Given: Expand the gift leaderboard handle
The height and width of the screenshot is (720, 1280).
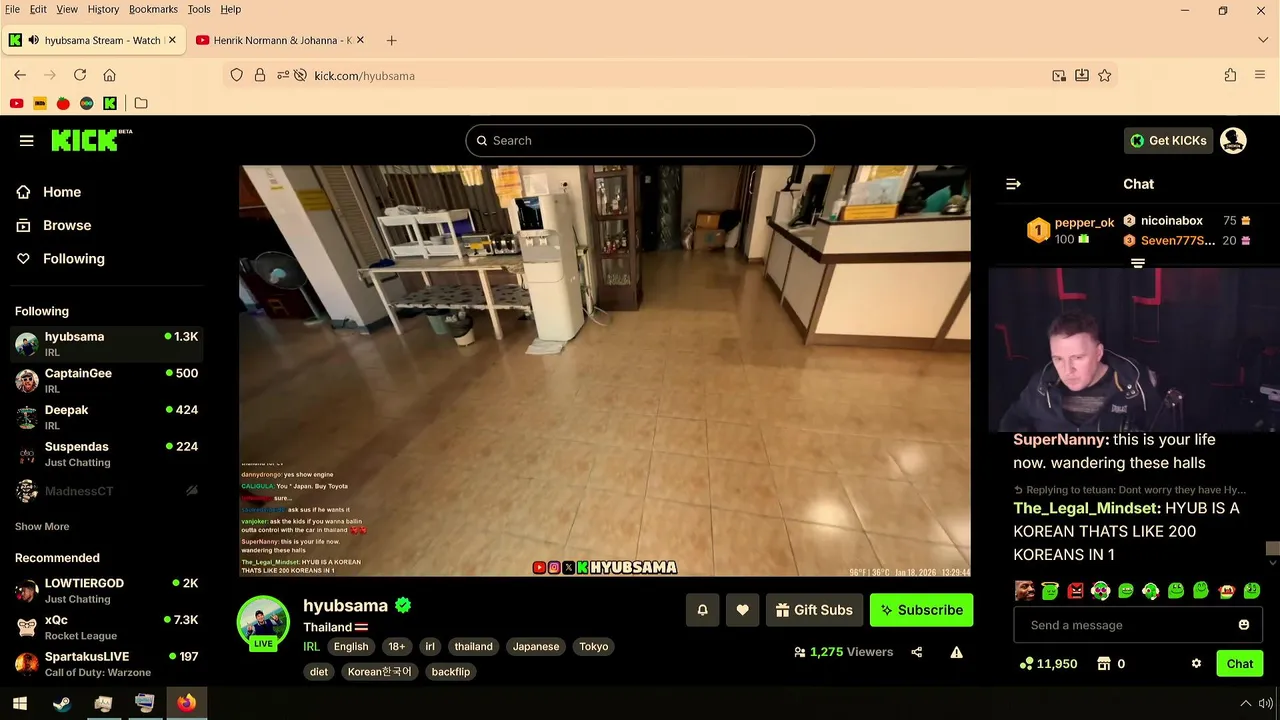Looking at the screenshot, I should (1137, 263).
